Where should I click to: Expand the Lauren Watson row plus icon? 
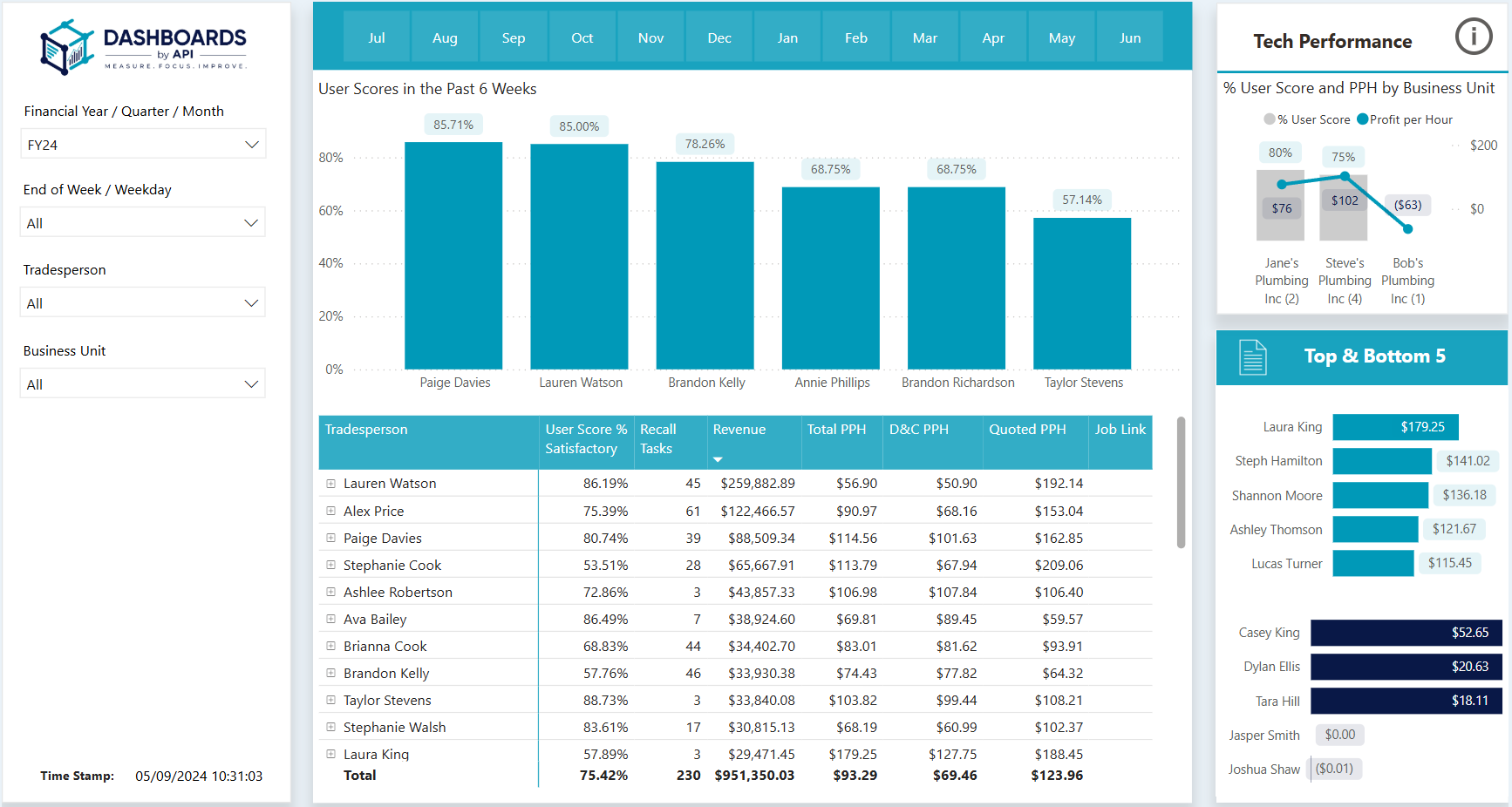(331, 484)
